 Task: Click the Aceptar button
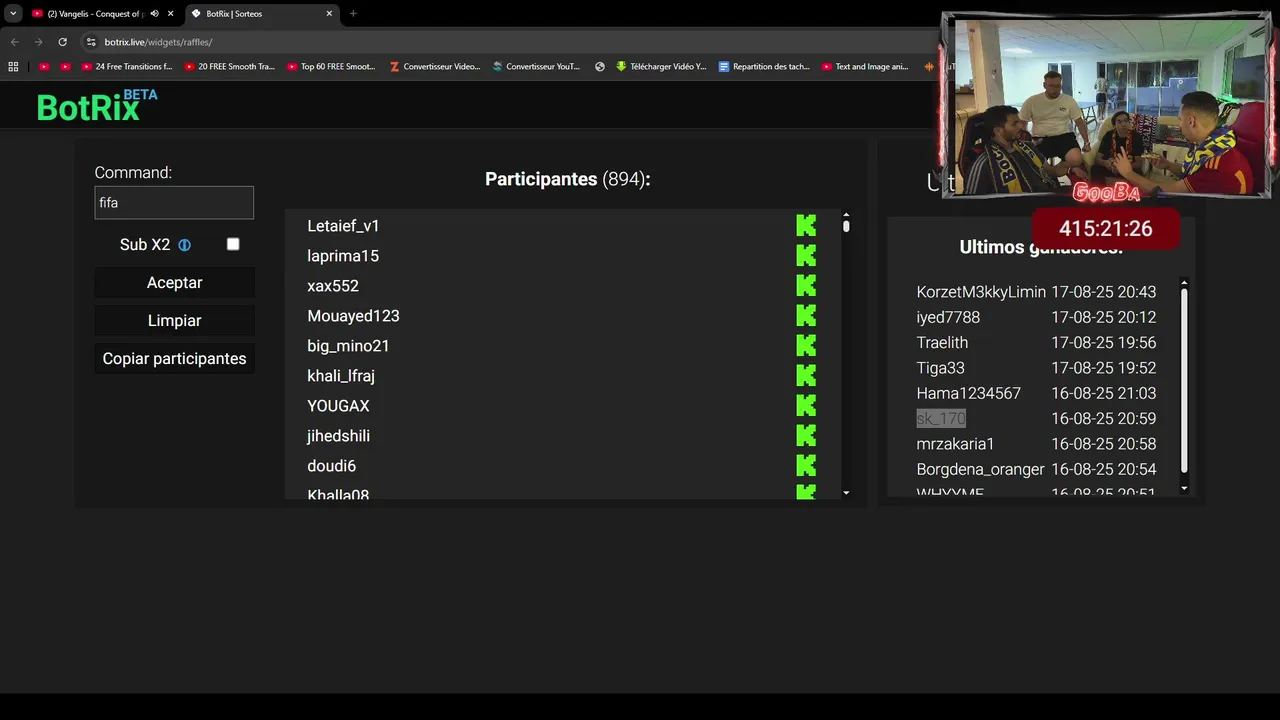(175, 283)
